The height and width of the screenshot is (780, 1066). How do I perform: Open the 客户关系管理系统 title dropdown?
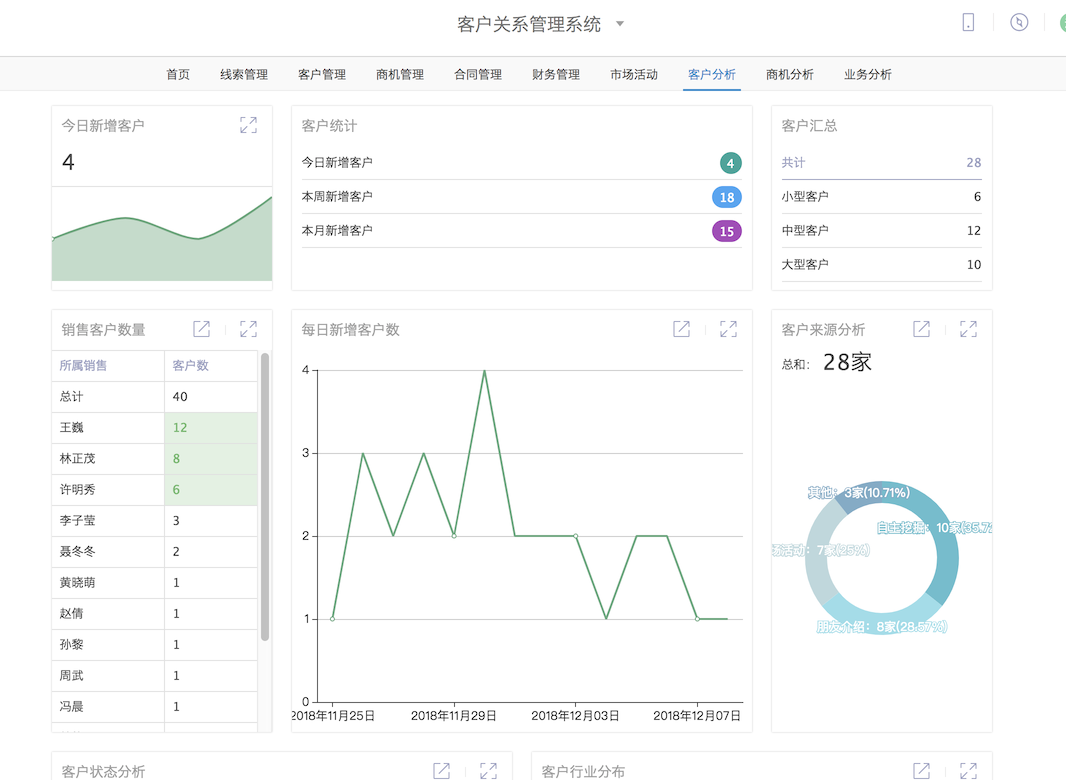click(620, 24)
